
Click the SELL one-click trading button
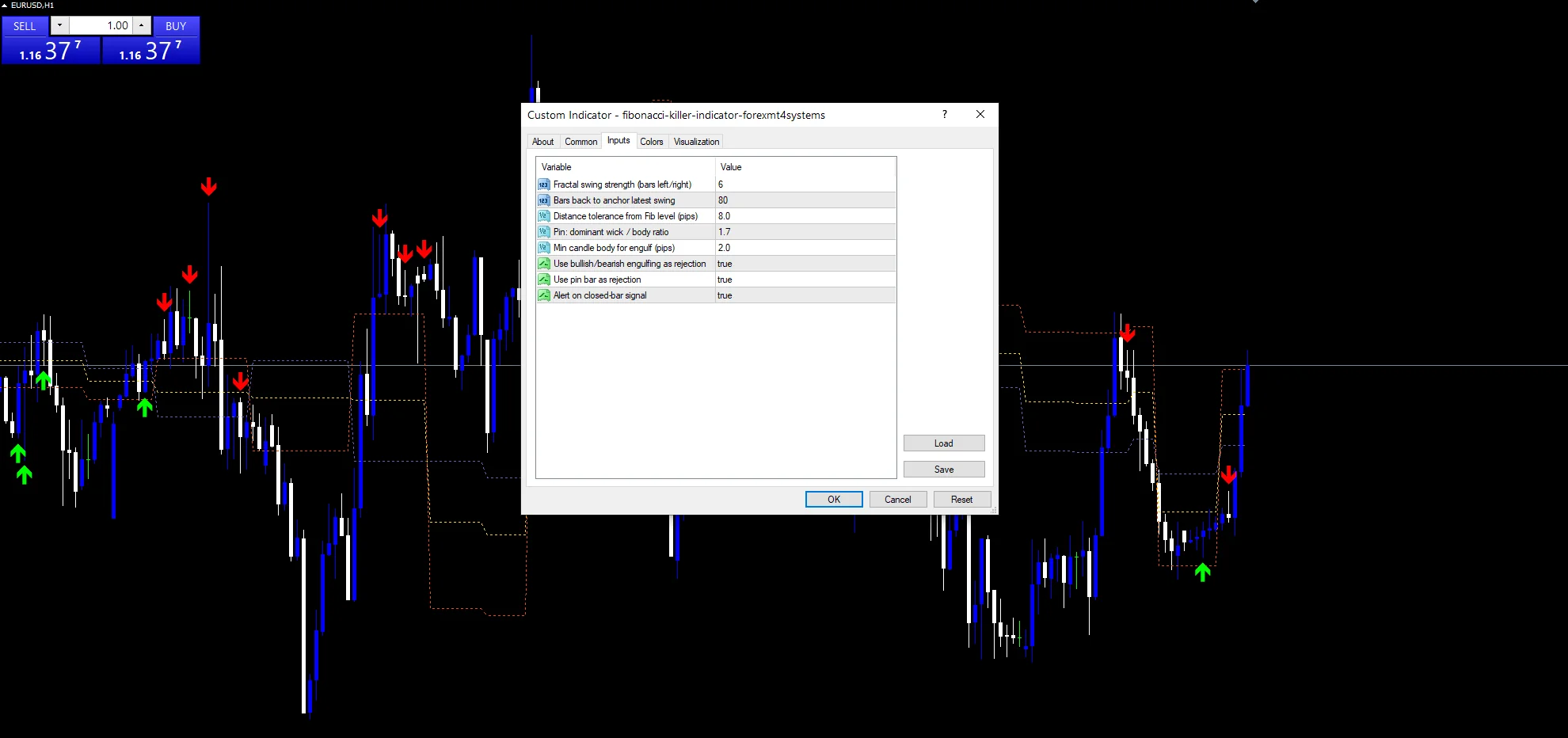[25, 26]
